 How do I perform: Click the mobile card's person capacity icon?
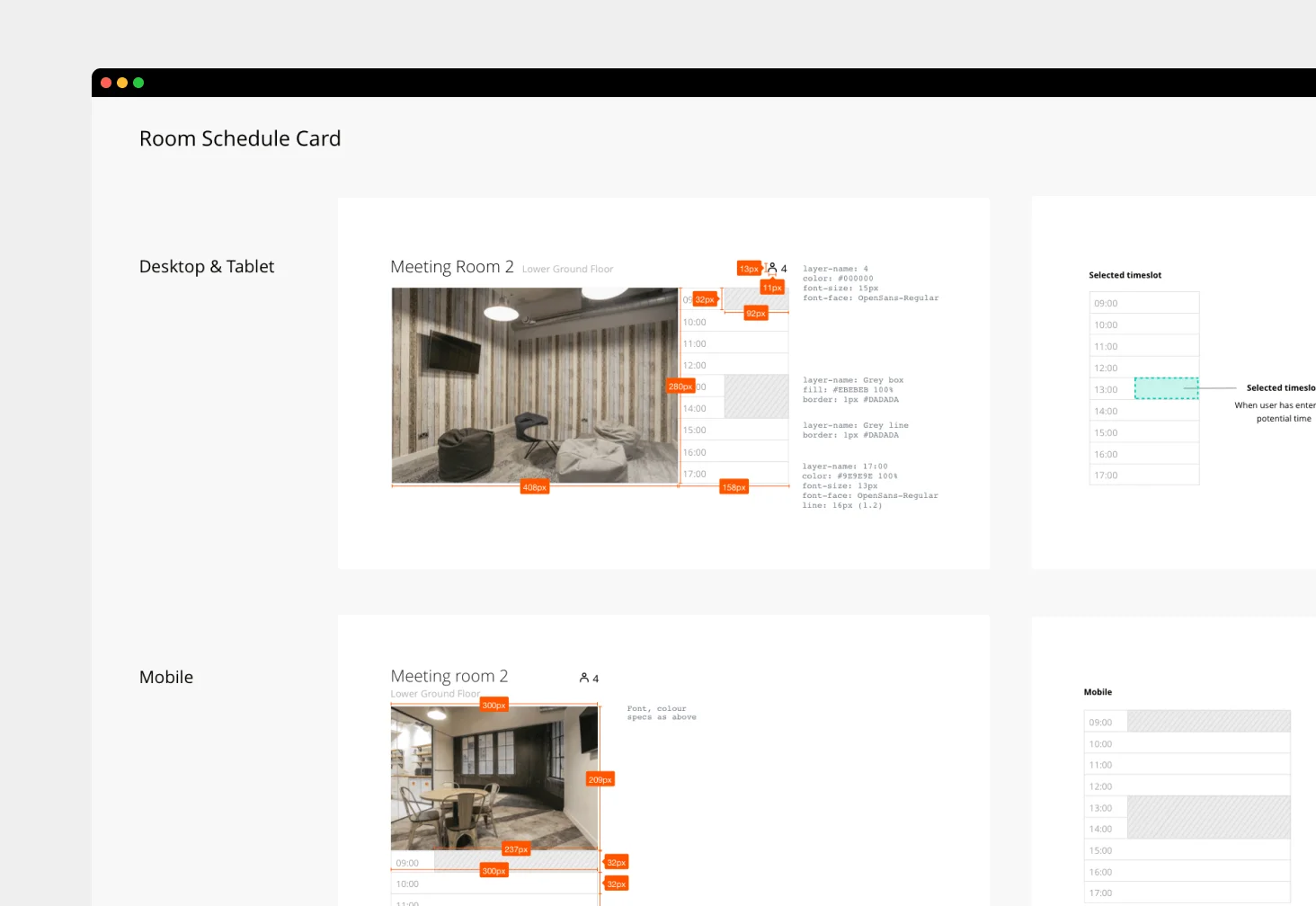[x=584, y=678]
